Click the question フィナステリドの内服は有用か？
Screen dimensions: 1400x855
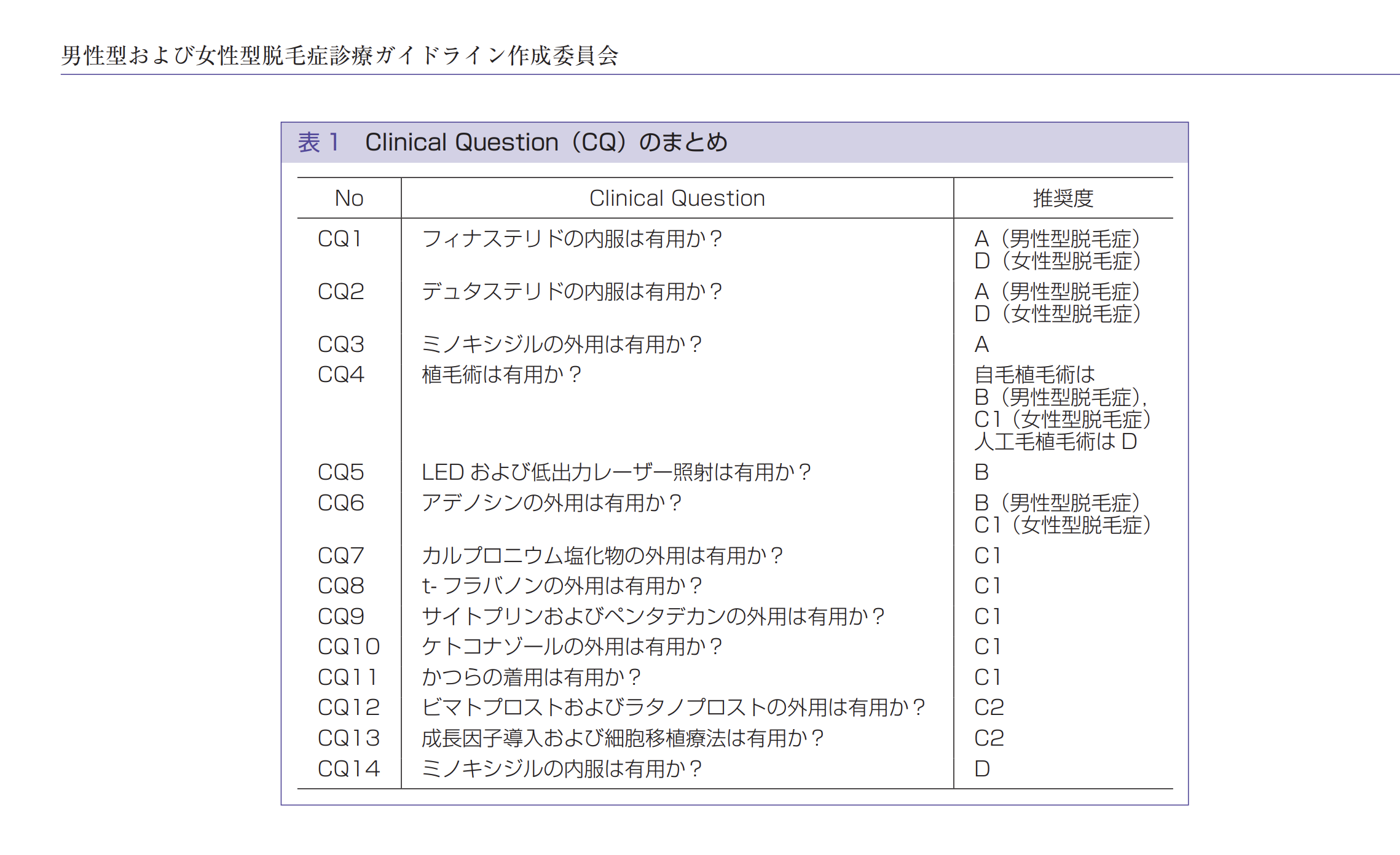coord(572,239)
